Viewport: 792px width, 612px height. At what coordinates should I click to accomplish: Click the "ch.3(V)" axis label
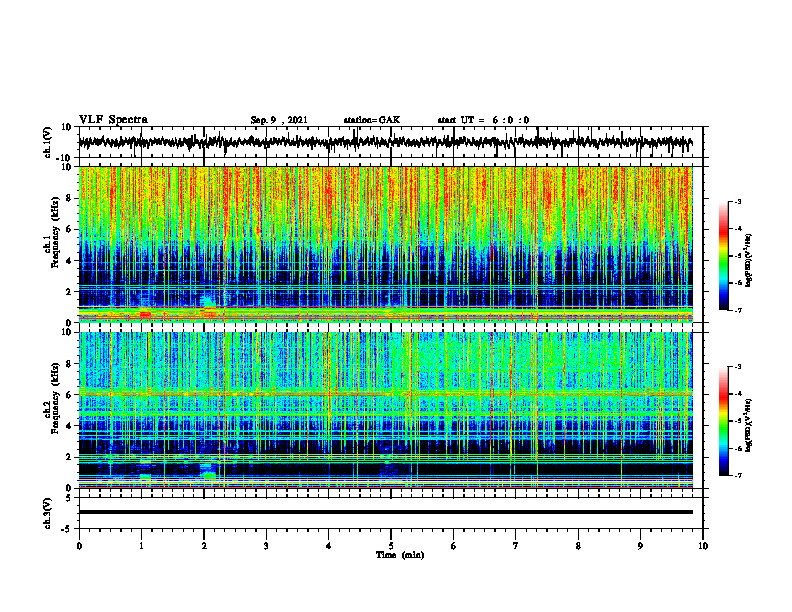tap(48, 513)
